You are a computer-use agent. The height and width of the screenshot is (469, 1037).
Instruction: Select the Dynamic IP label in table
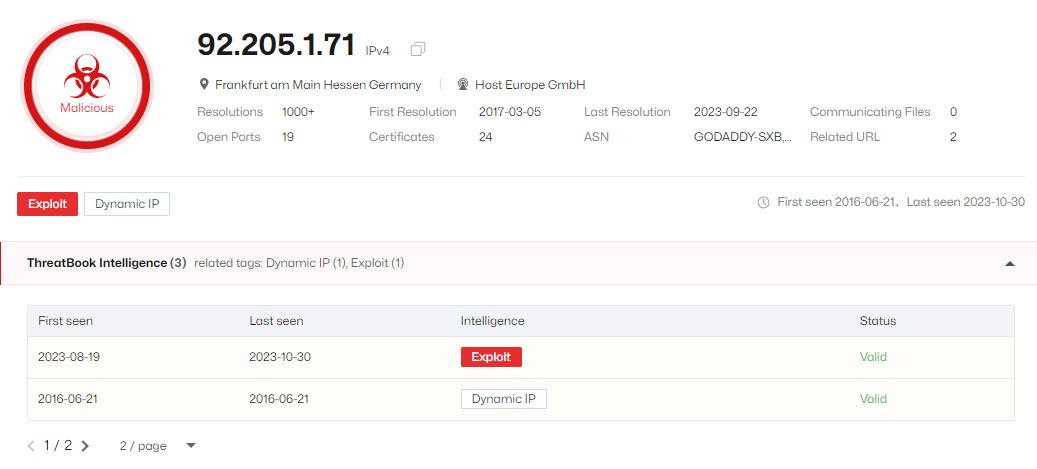pos(504,399)
